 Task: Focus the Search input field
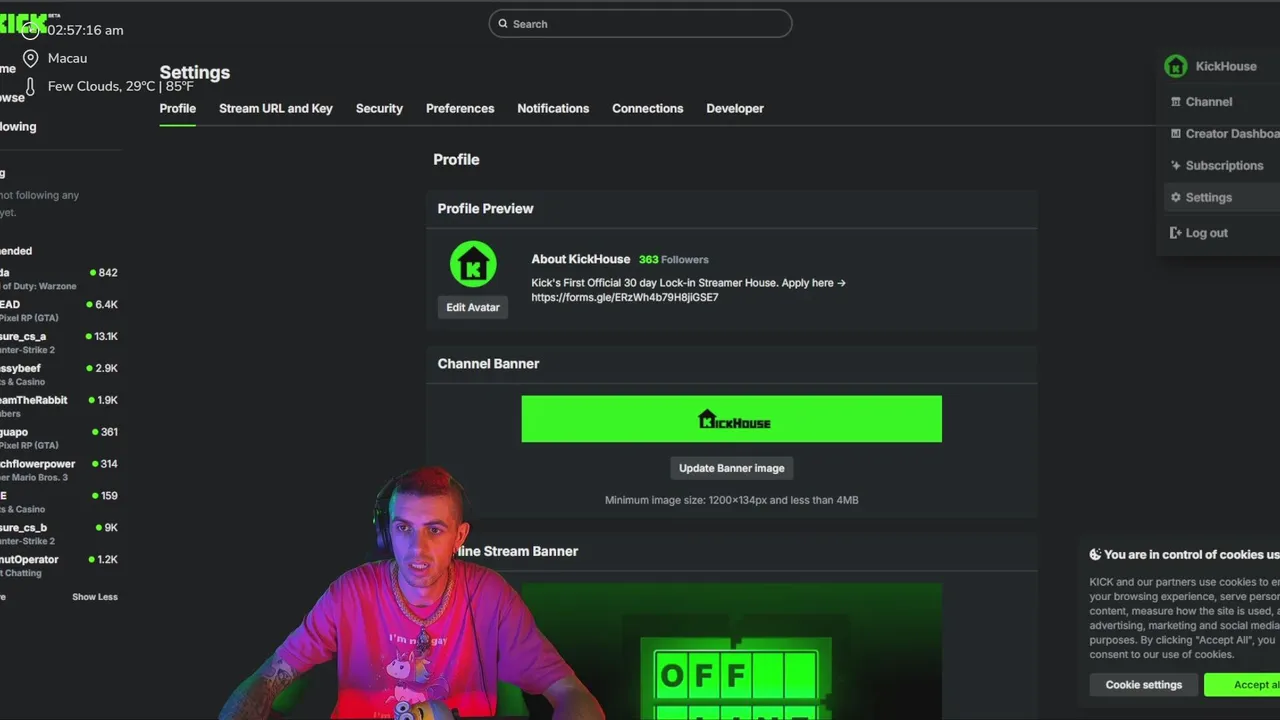click(640, 24)
